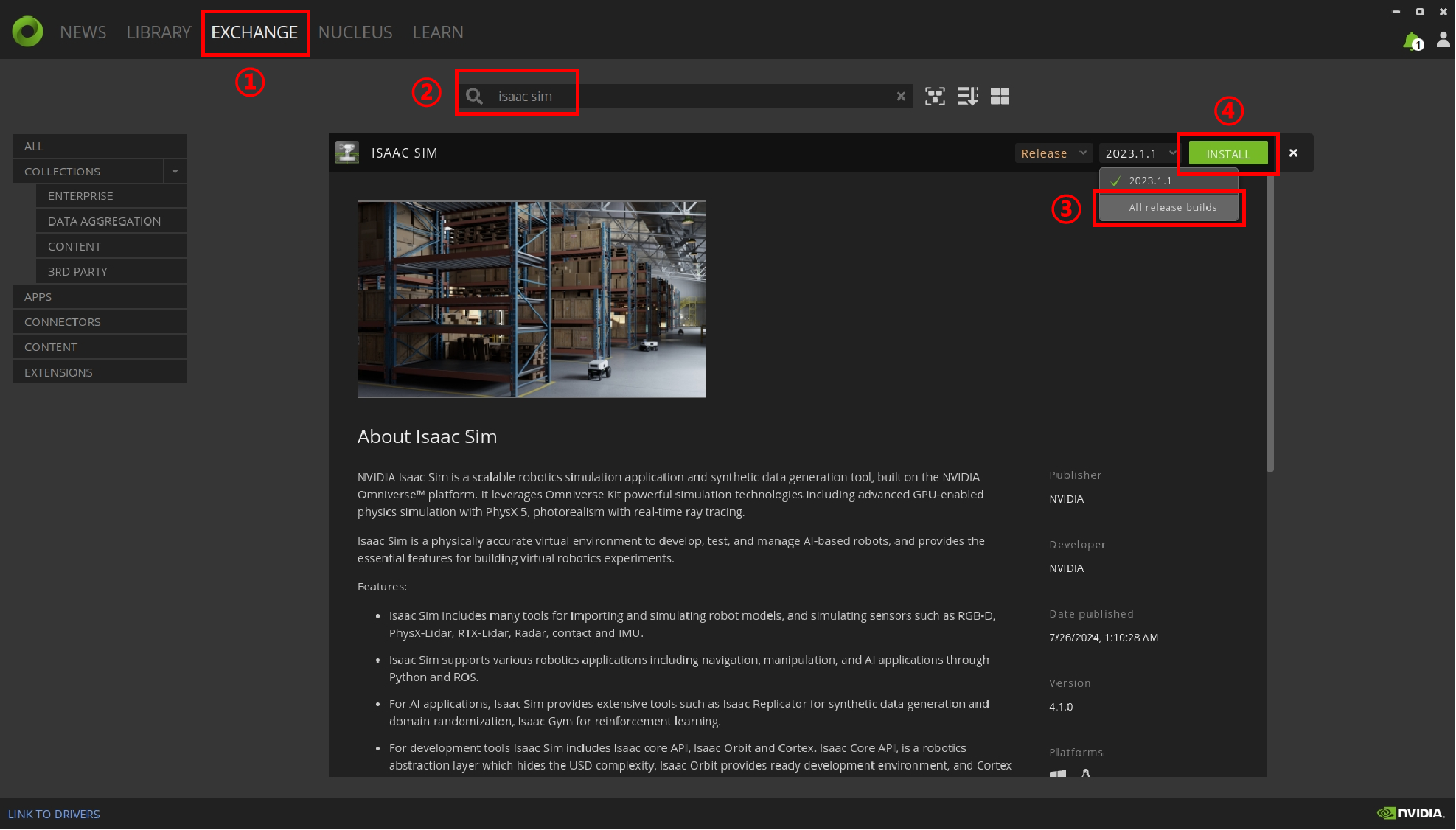The width and height of the screenshot is (1456, 830).
Task: Open the user account icon
Action: click(1443, 40)
